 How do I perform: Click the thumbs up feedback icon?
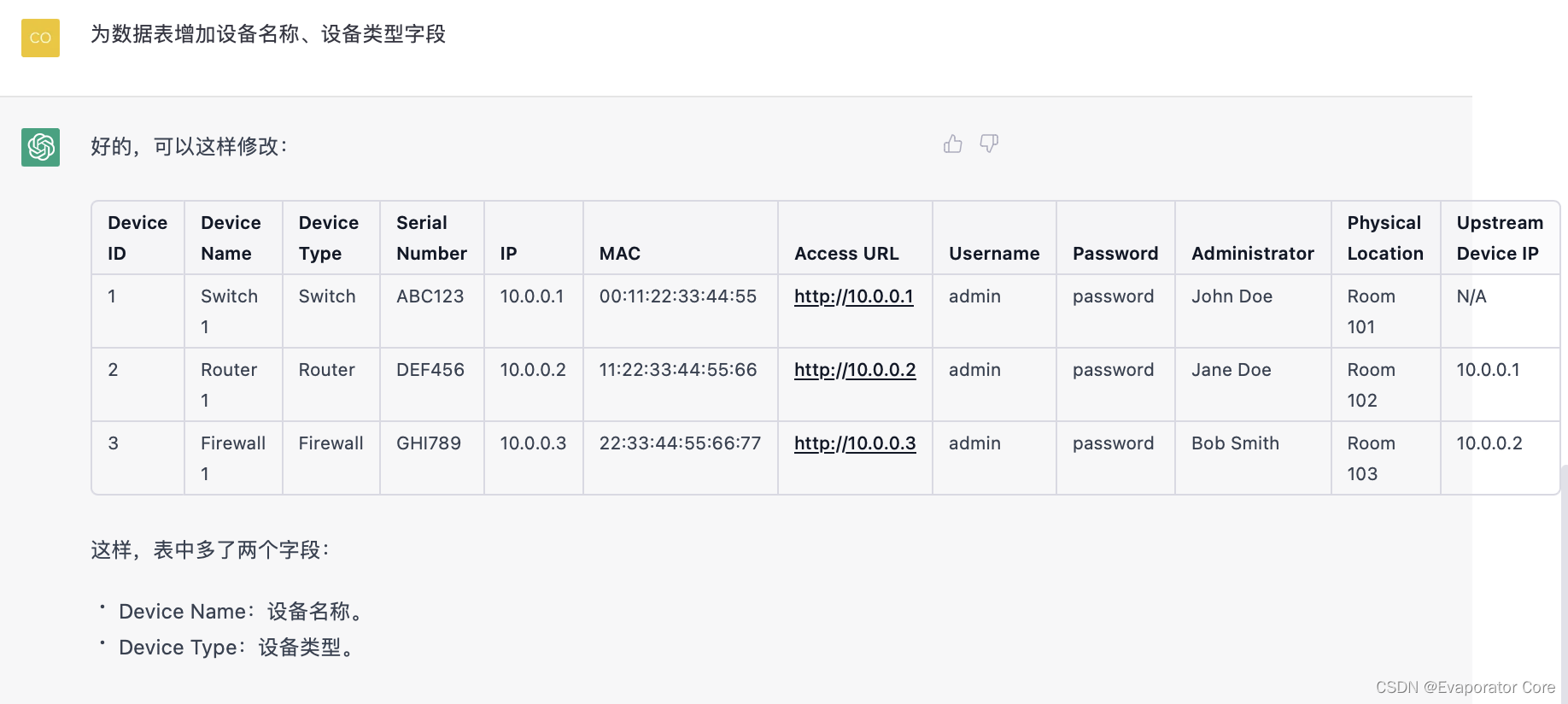952,144
